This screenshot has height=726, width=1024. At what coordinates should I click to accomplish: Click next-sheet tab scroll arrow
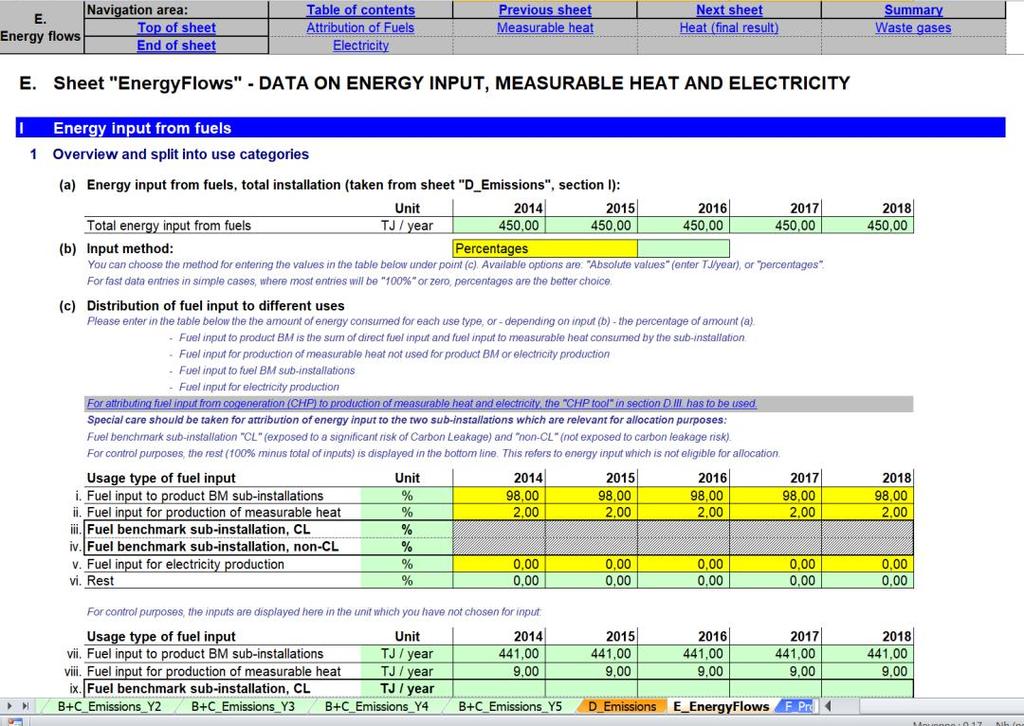coord(10,706)
